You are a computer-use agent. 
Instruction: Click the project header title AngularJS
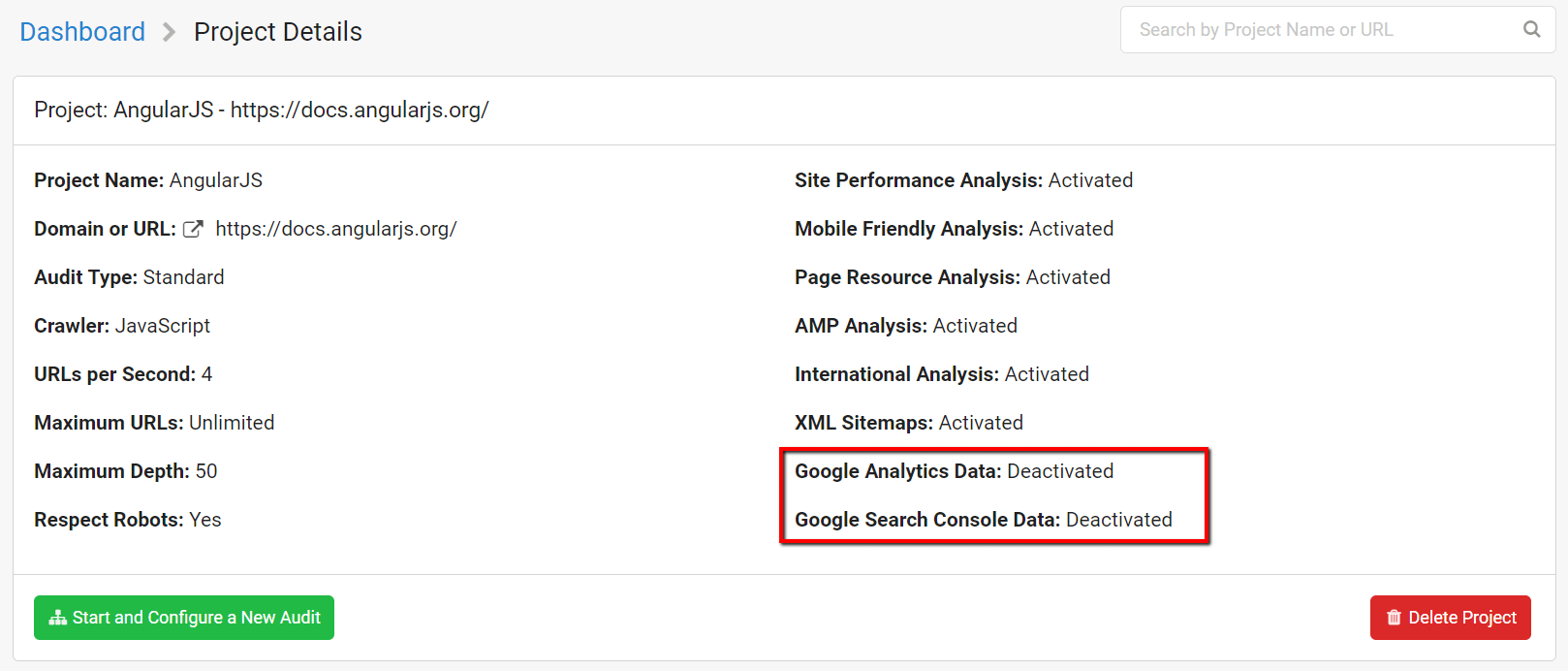coord(262,110)
